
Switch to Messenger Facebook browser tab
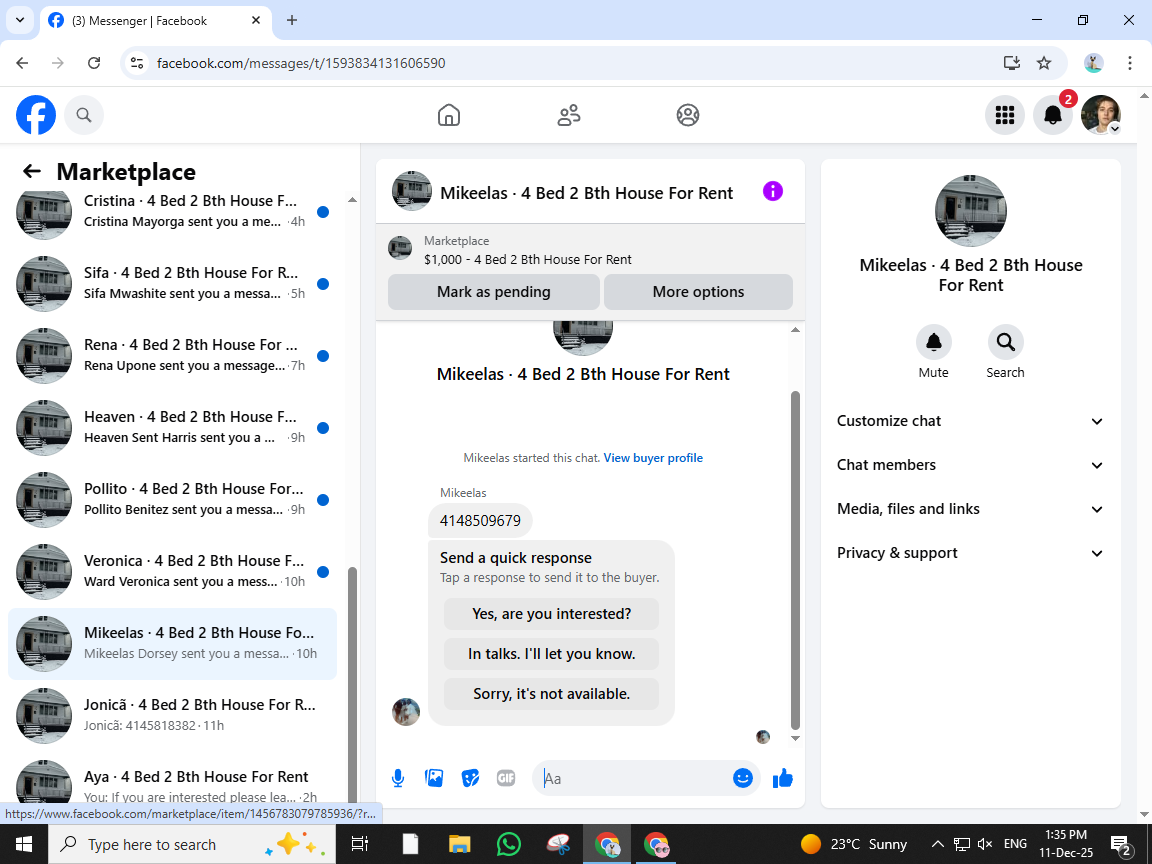[156, 21]
